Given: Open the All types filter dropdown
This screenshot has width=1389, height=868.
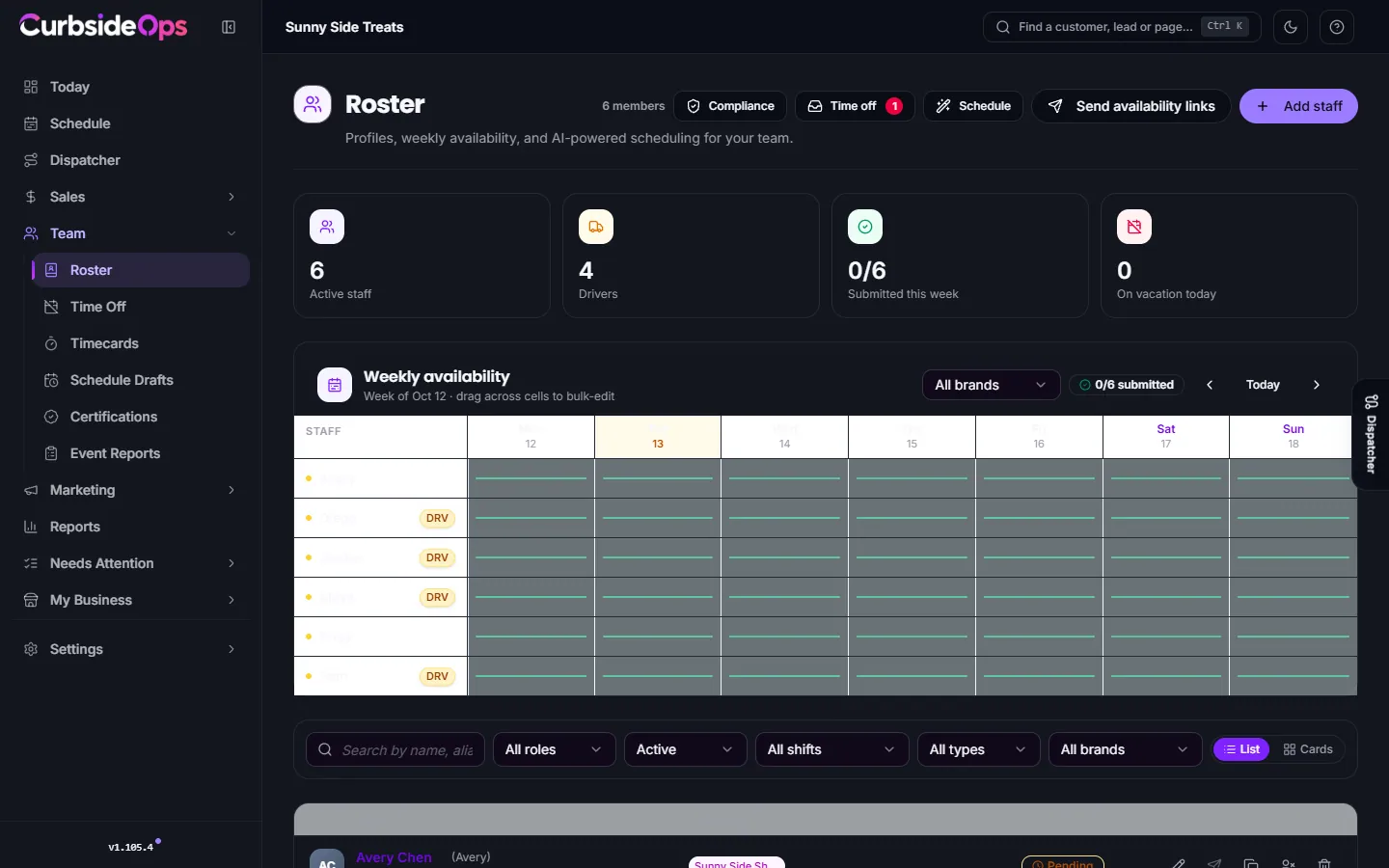Looking at the screenshot, I should [x=979, y=749].
